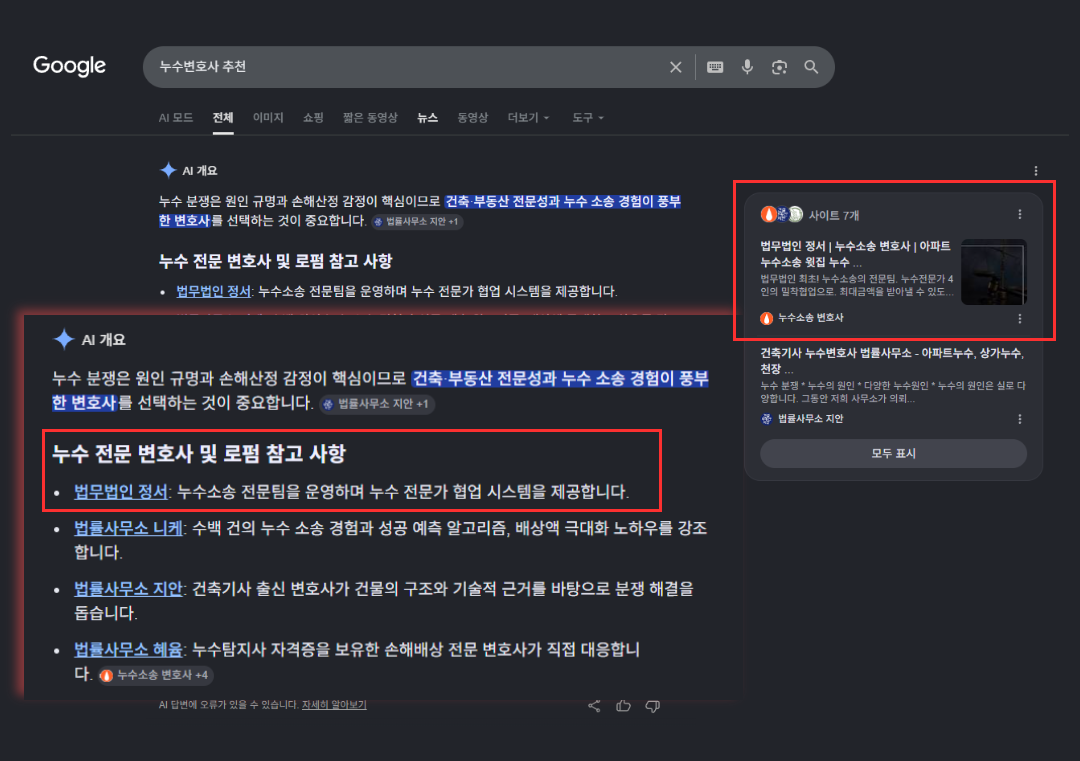Select the 전체 results tab

click(222, 118)
